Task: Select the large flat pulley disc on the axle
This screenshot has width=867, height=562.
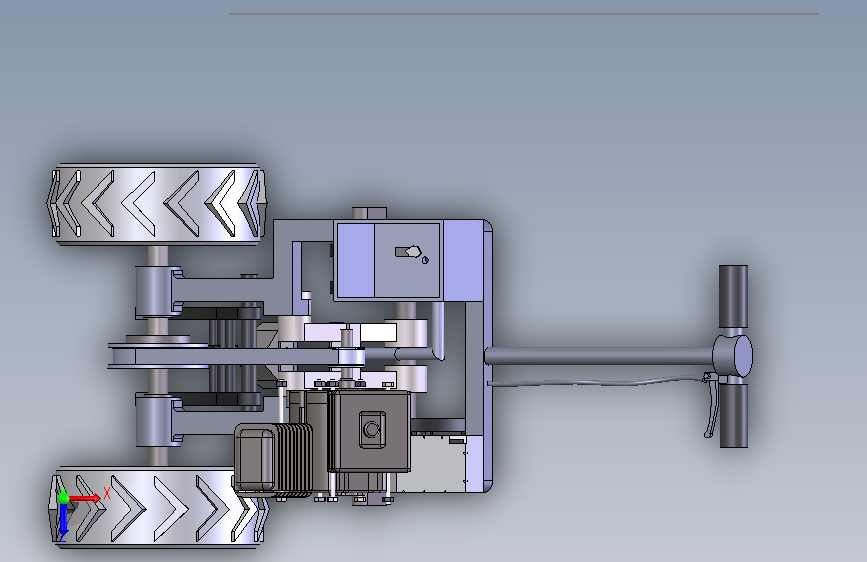Action: 158,356
